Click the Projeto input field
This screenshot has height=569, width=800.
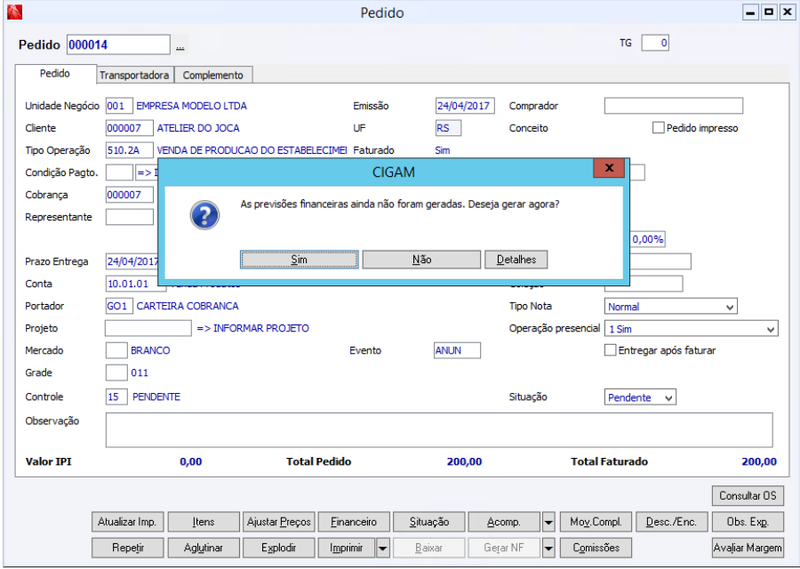[x=148, y=328]
